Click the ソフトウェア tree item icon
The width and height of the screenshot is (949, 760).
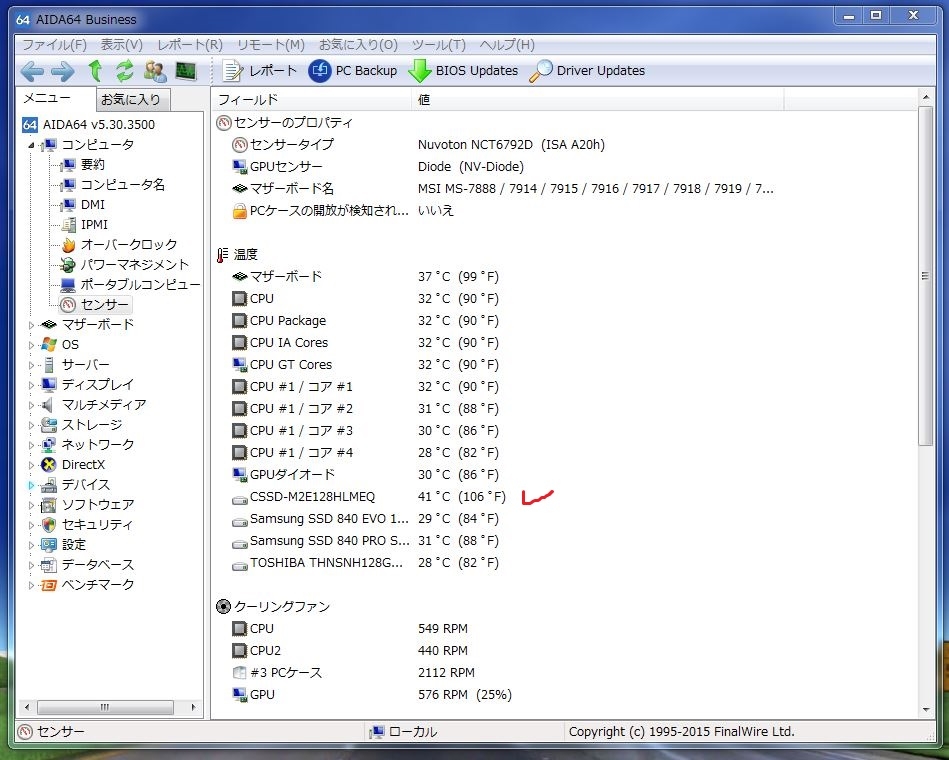[x=48, y=505]
